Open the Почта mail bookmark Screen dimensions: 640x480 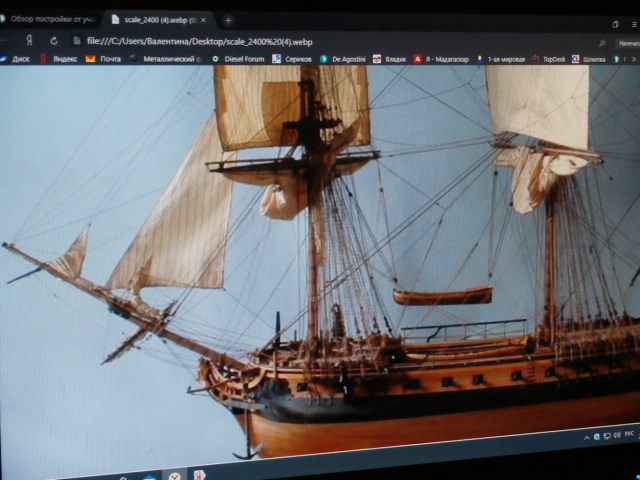tap(103, 59)
